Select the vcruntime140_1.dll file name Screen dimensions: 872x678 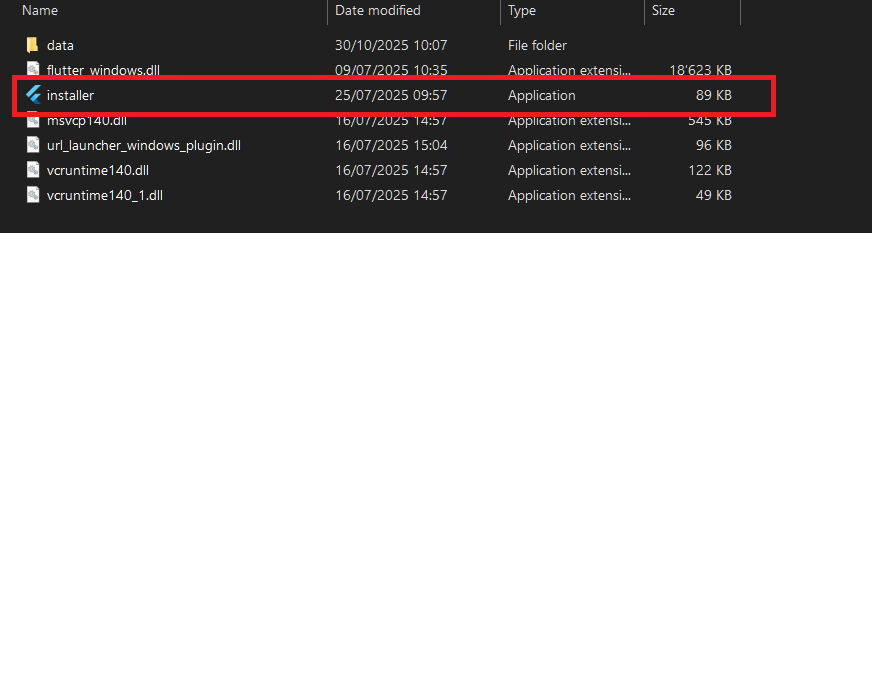(x=104, y=195)
